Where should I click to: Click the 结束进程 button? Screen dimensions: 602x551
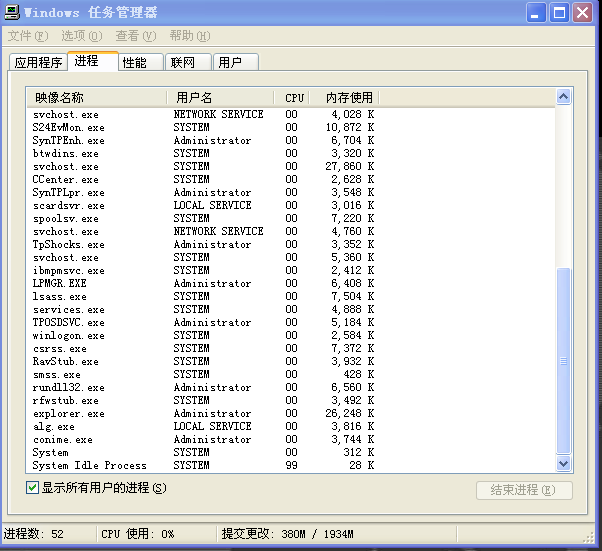pyautogui.click(x=524, y=490)
